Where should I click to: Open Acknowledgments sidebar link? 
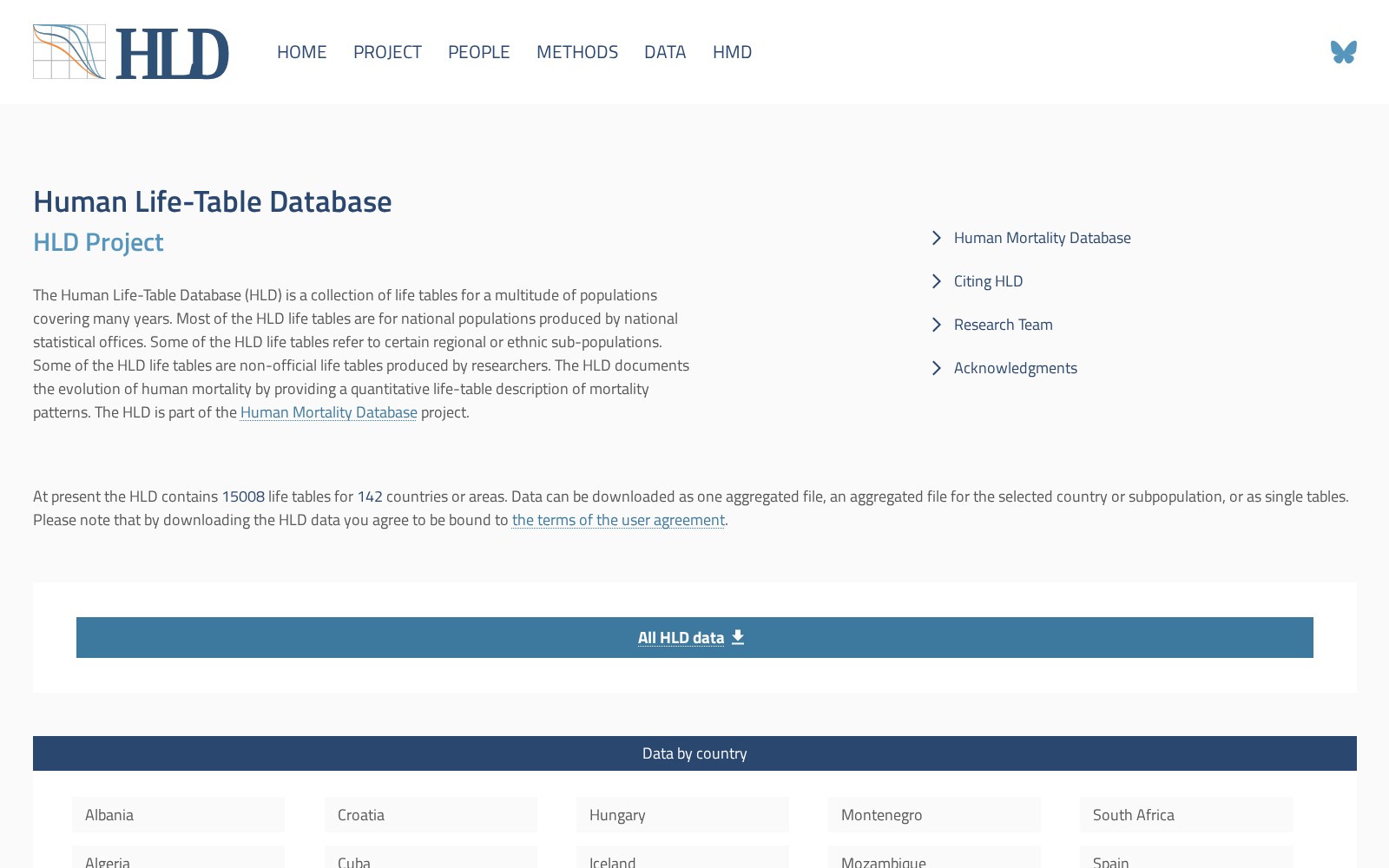click(x=1016, y=368)
